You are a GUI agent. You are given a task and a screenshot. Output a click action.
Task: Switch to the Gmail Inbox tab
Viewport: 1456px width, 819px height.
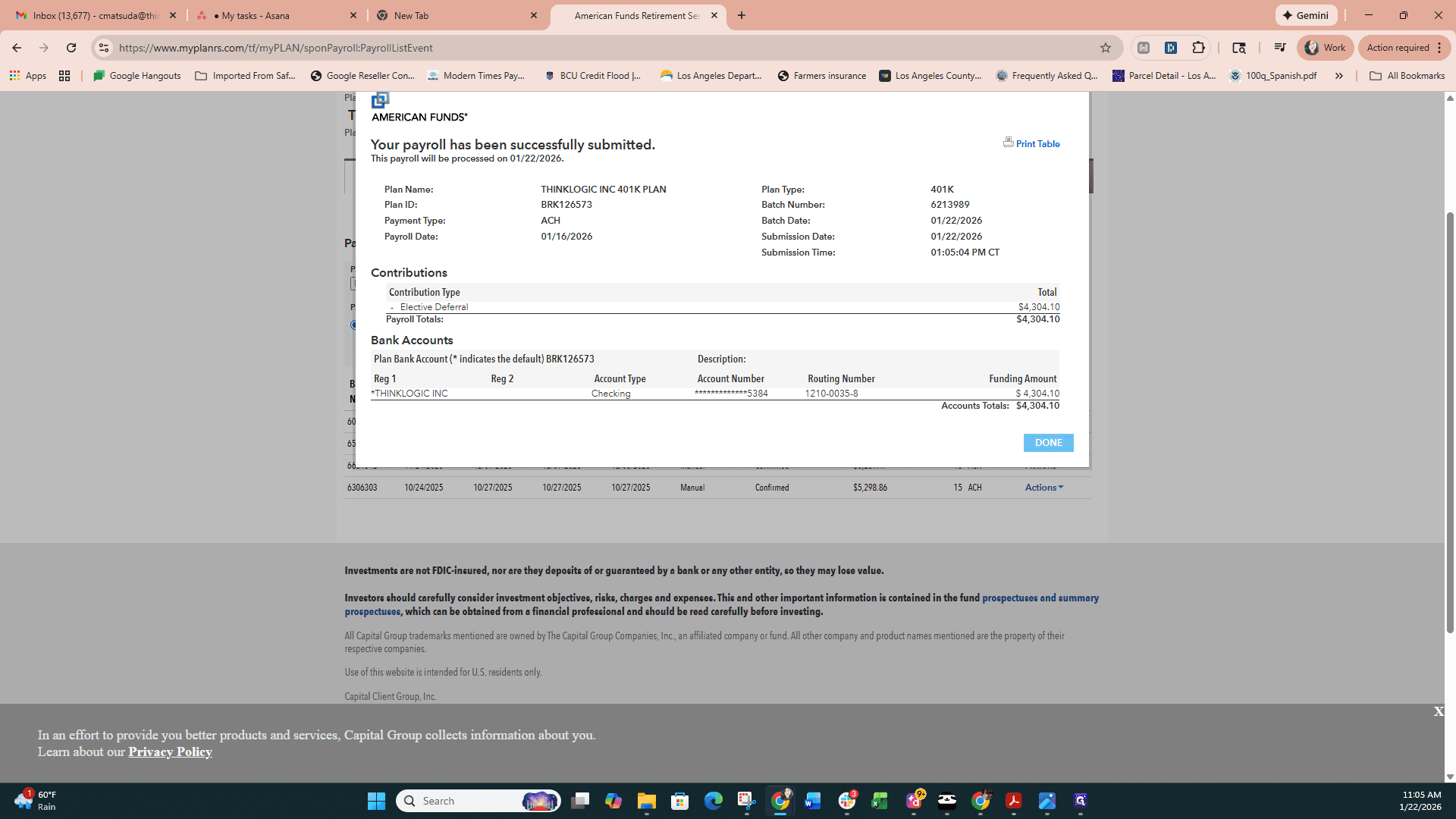pos(95,15)
